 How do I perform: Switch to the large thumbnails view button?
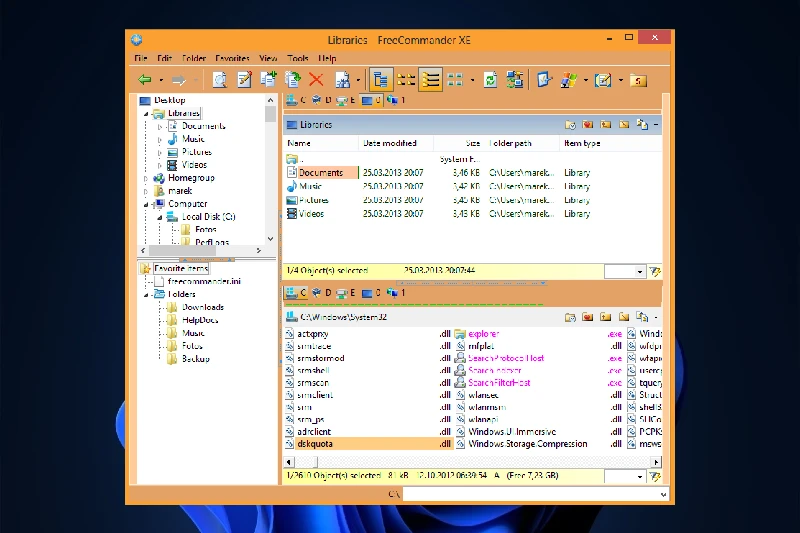coord(455,80)
